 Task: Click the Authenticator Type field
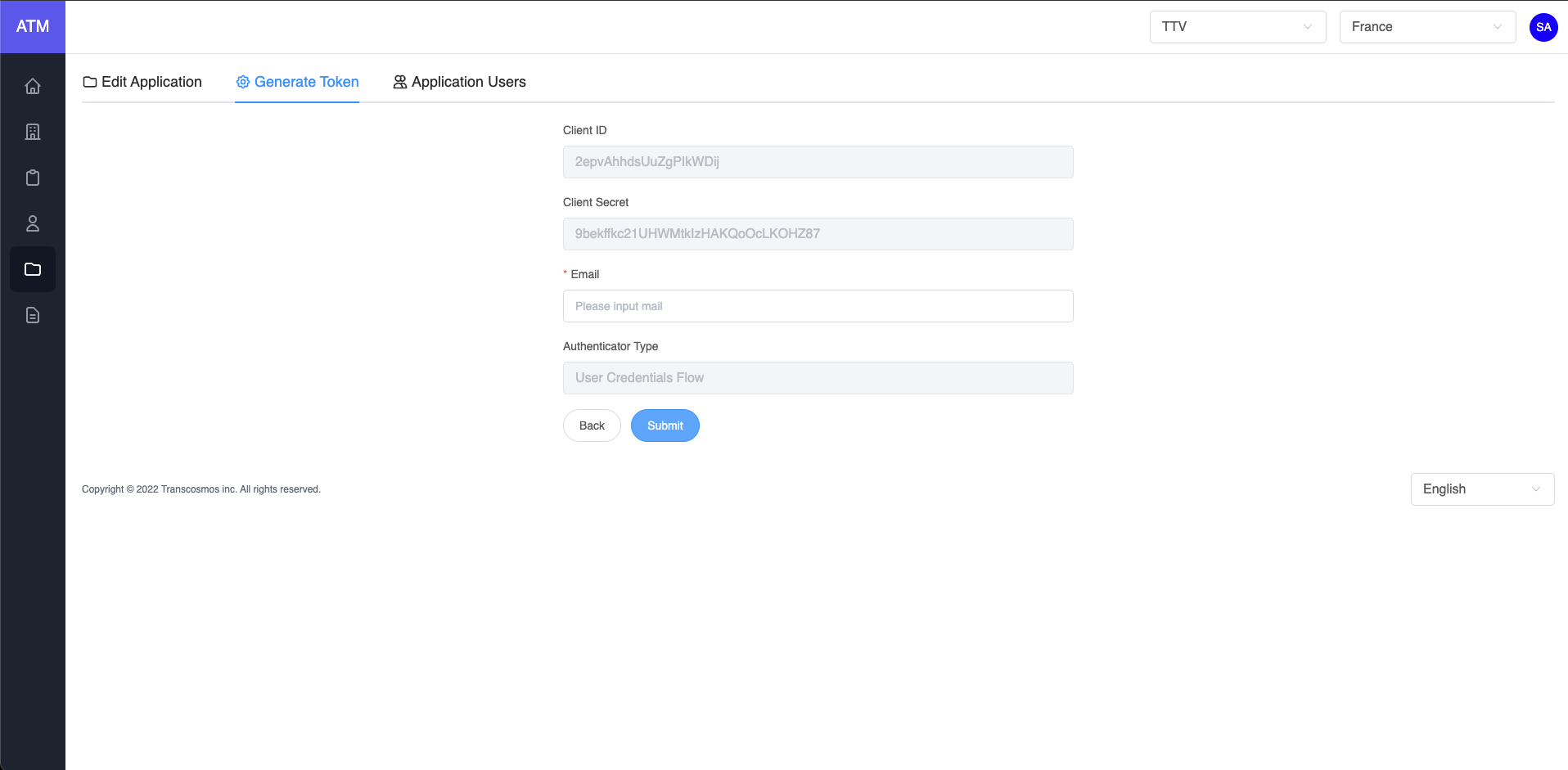(x=818, y=378)
